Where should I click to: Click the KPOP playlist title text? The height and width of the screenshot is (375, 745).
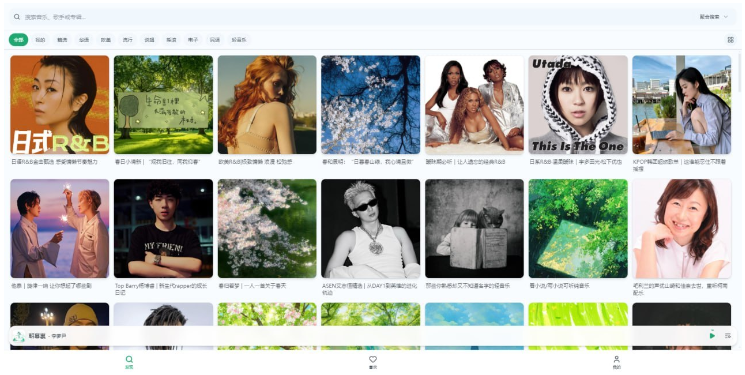[679, 165]
